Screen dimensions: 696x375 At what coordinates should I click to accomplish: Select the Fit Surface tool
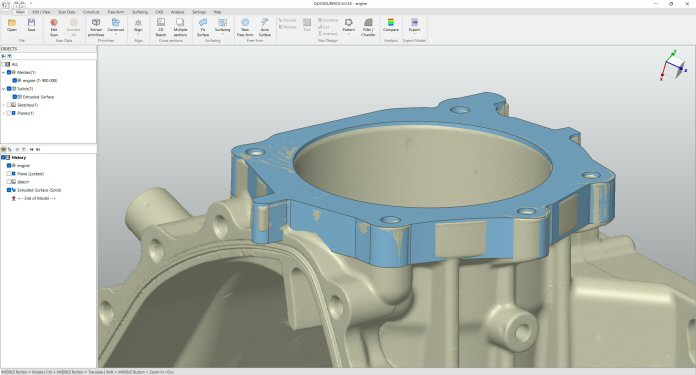[x=203, y=27]
